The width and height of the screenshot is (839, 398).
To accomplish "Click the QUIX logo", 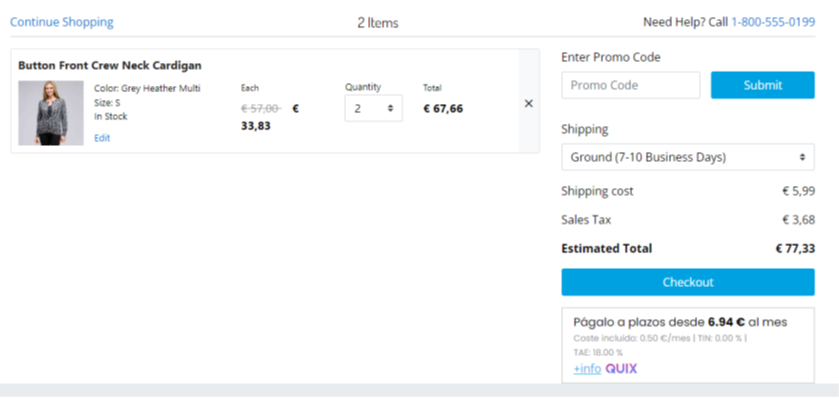I will pyautogui.click(x=621, y=369).
